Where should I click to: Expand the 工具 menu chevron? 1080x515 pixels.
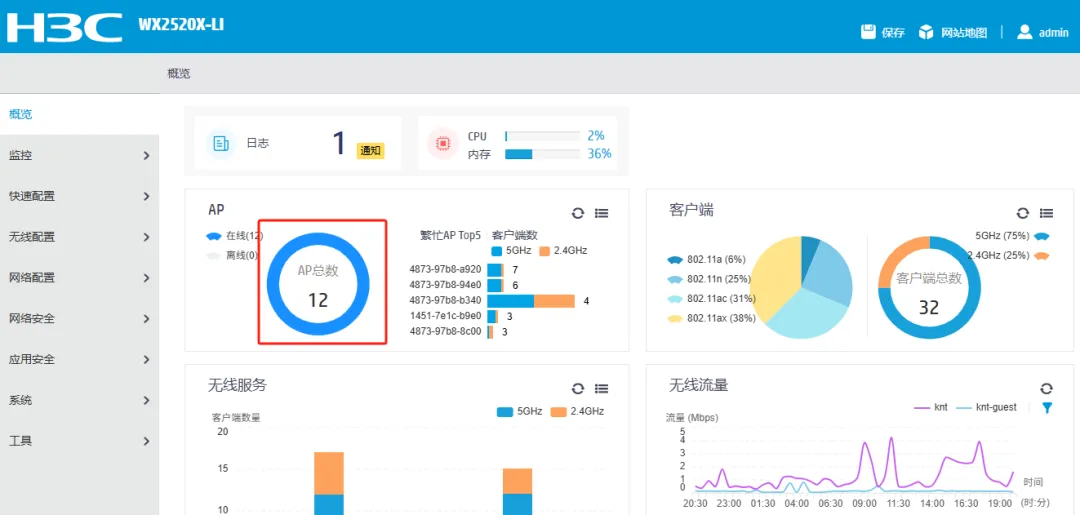(x=146, y=441)
